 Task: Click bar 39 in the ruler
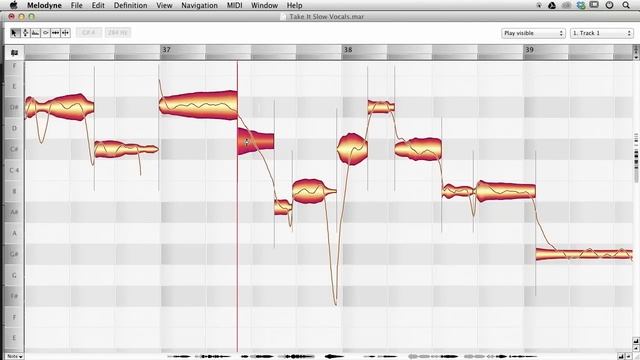click(529, 50)
